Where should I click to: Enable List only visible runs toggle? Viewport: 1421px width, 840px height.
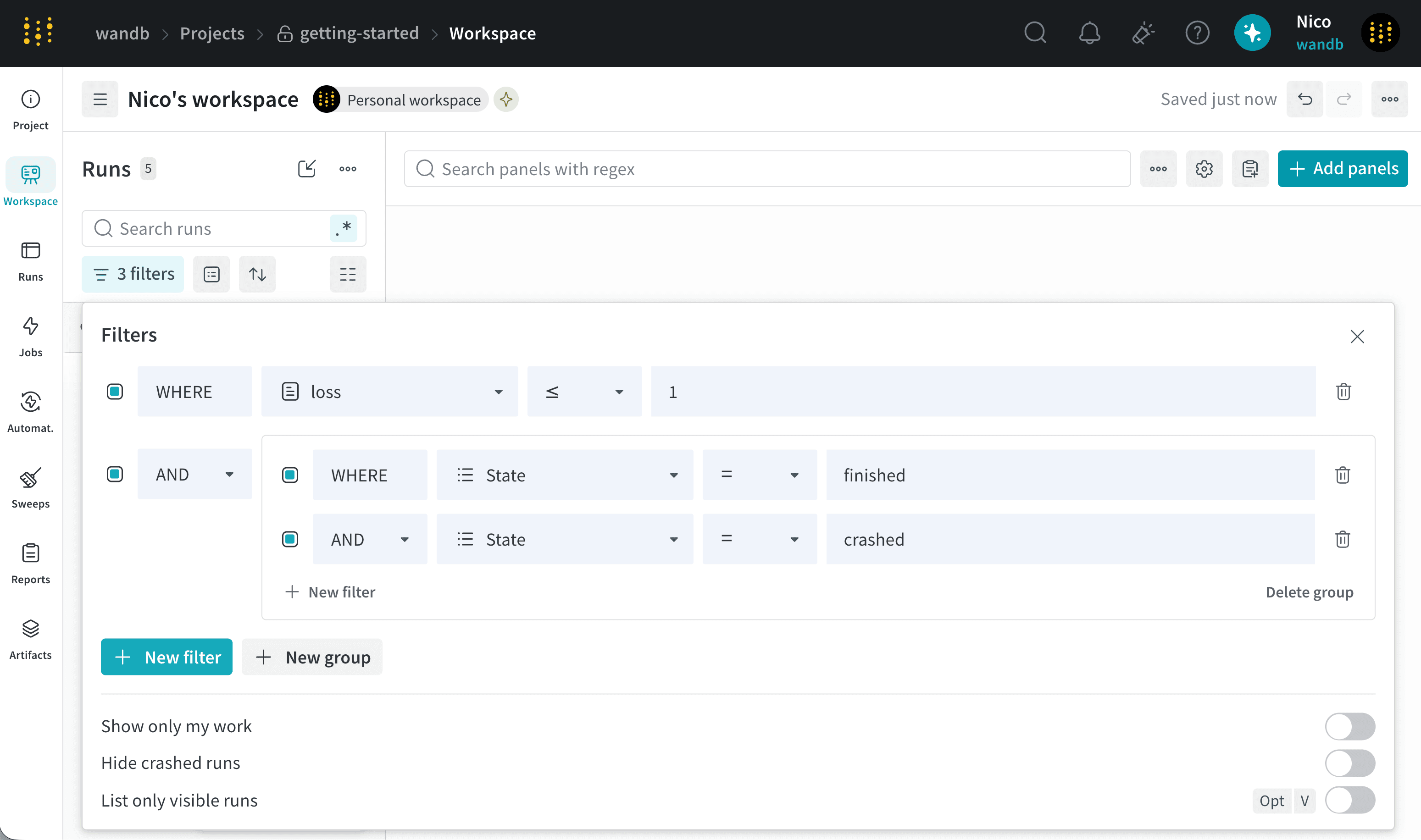coord(1349,801)
